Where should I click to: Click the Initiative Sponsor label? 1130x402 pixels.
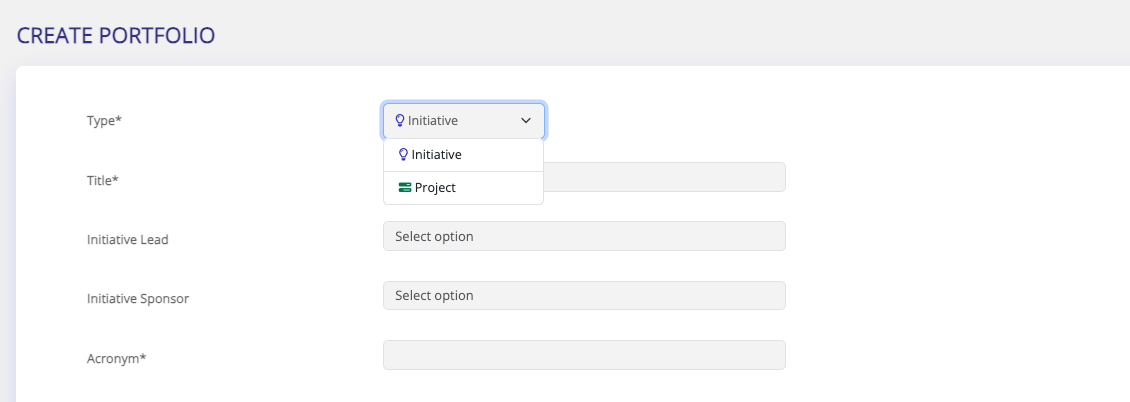[138, 299]
